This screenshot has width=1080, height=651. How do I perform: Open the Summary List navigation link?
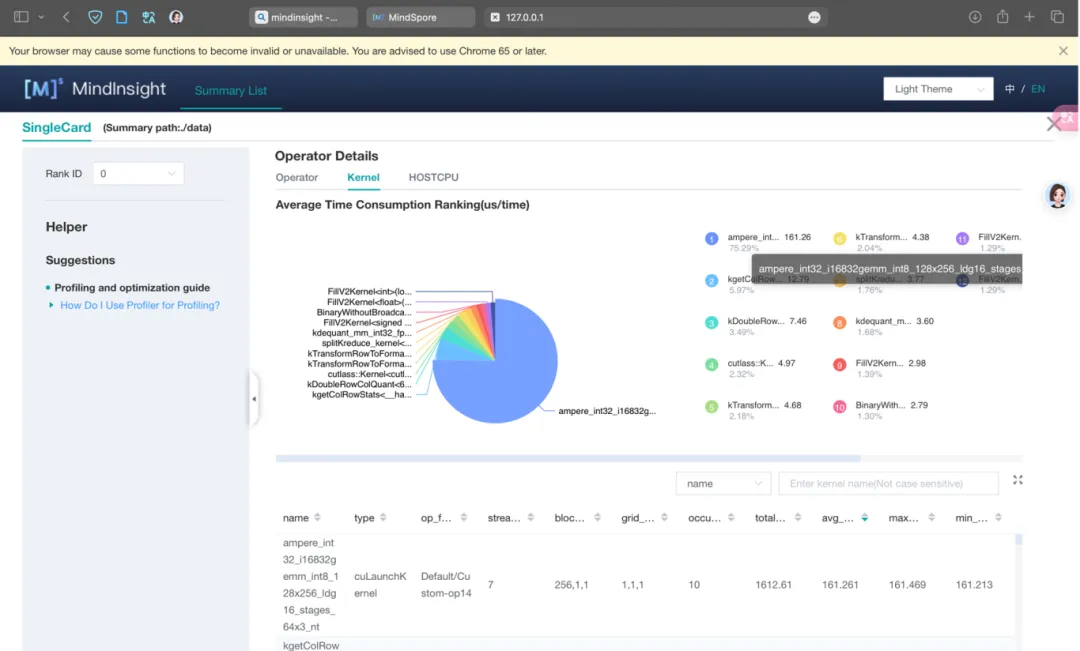(230, 91)
